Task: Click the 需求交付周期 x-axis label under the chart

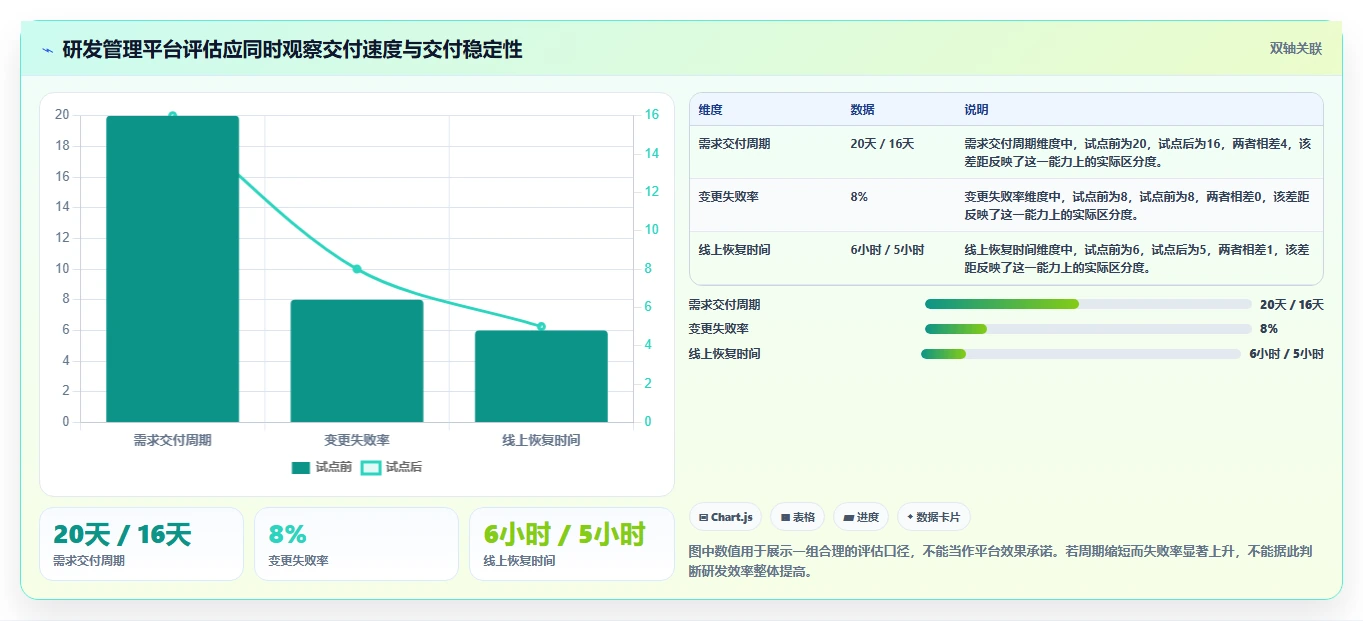Action: (173, 440)
